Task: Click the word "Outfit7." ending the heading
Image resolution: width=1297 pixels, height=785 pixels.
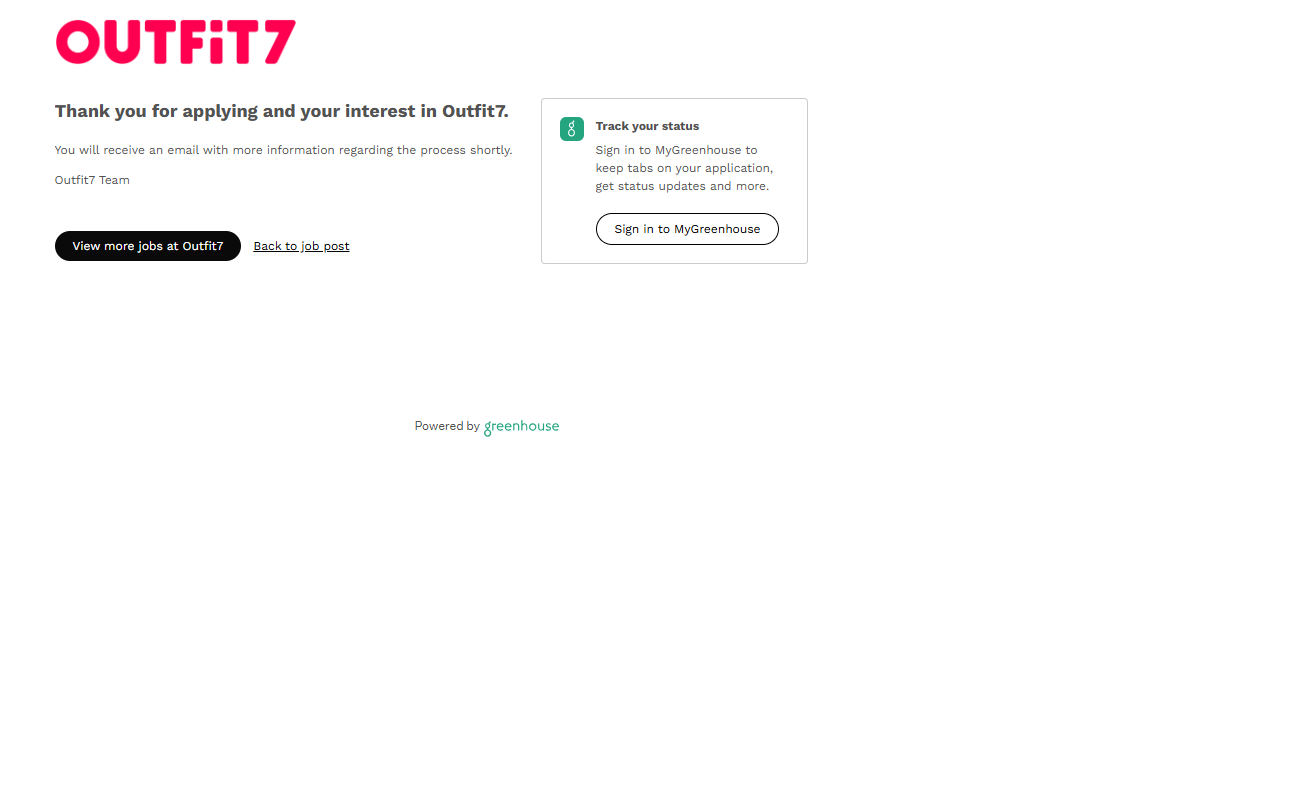Action: (475, 111)
